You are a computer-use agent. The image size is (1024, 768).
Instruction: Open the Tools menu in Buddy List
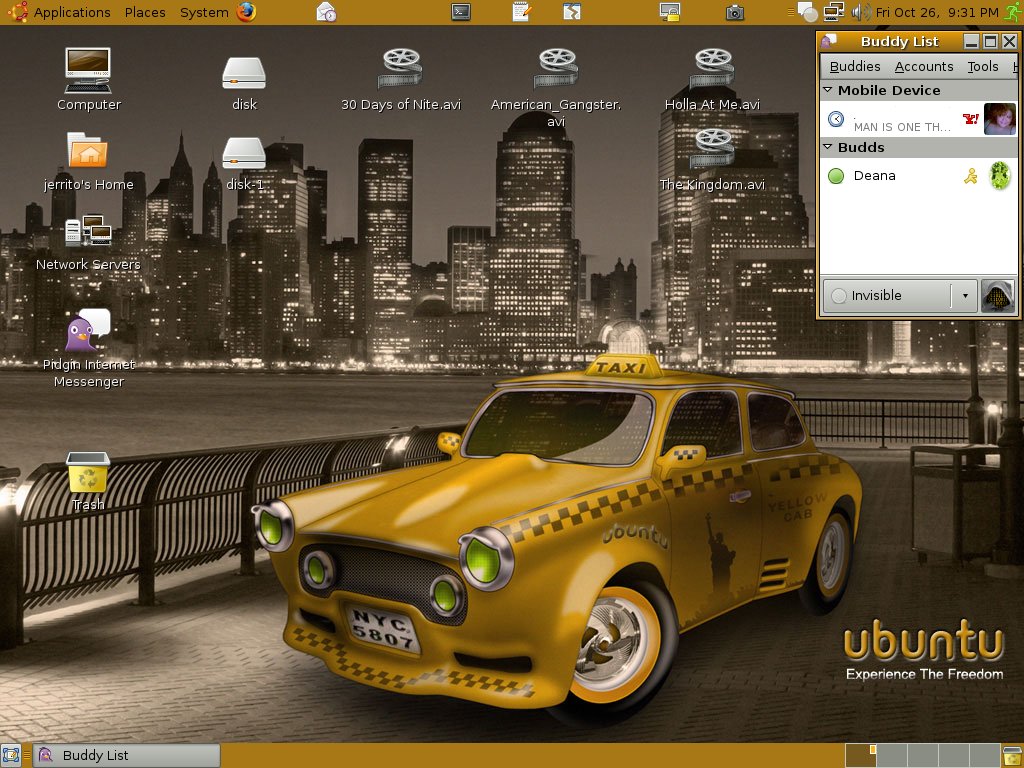[983, 66]
